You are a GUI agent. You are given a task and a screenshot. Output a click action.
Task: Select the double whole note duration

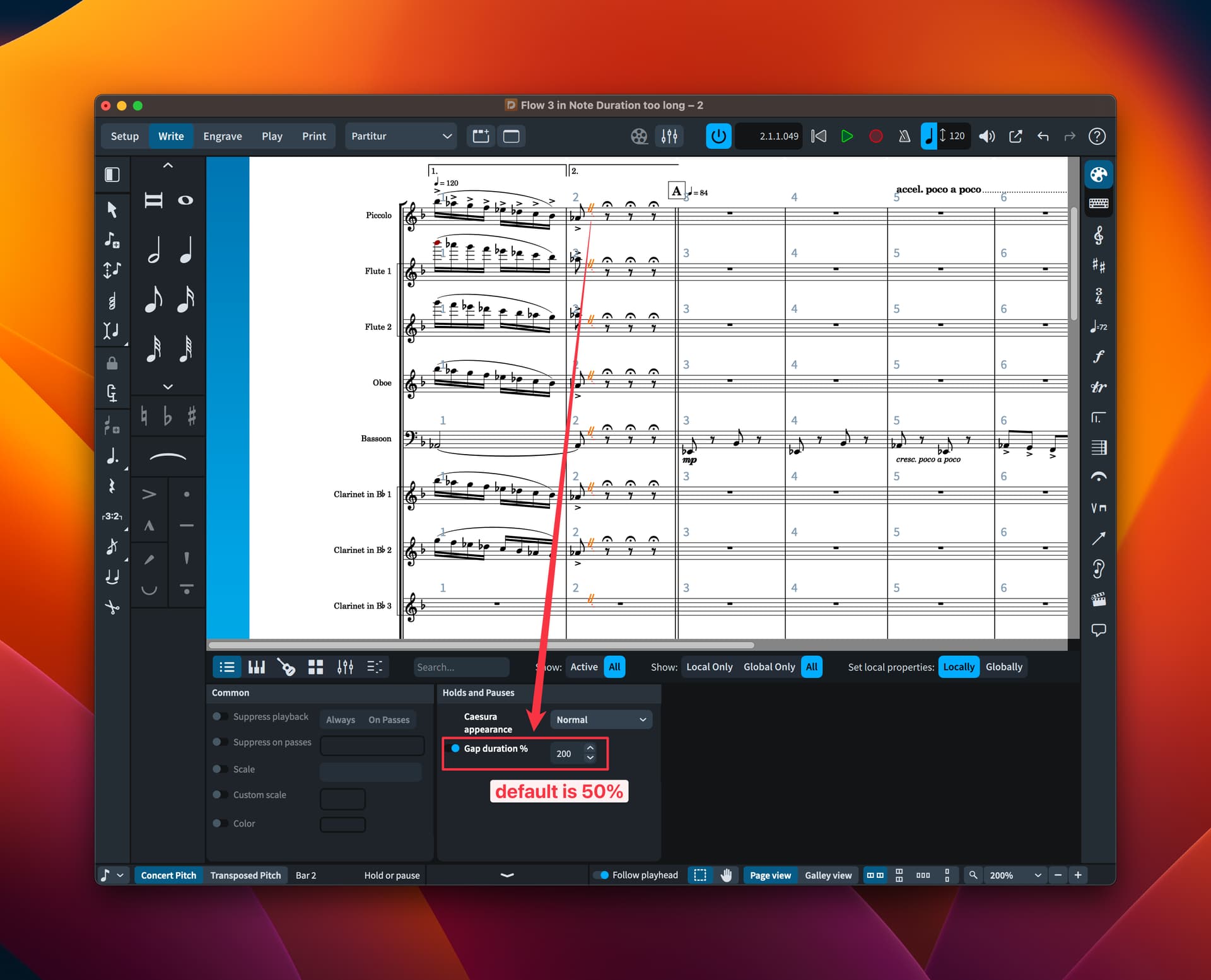coord(154,201)
